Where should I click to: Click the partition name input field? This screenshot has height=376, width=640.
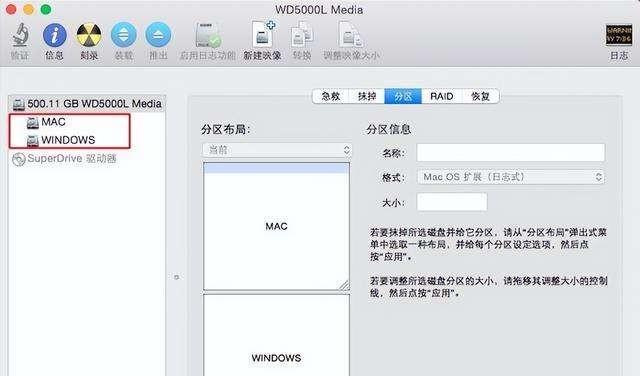(511, 153)
